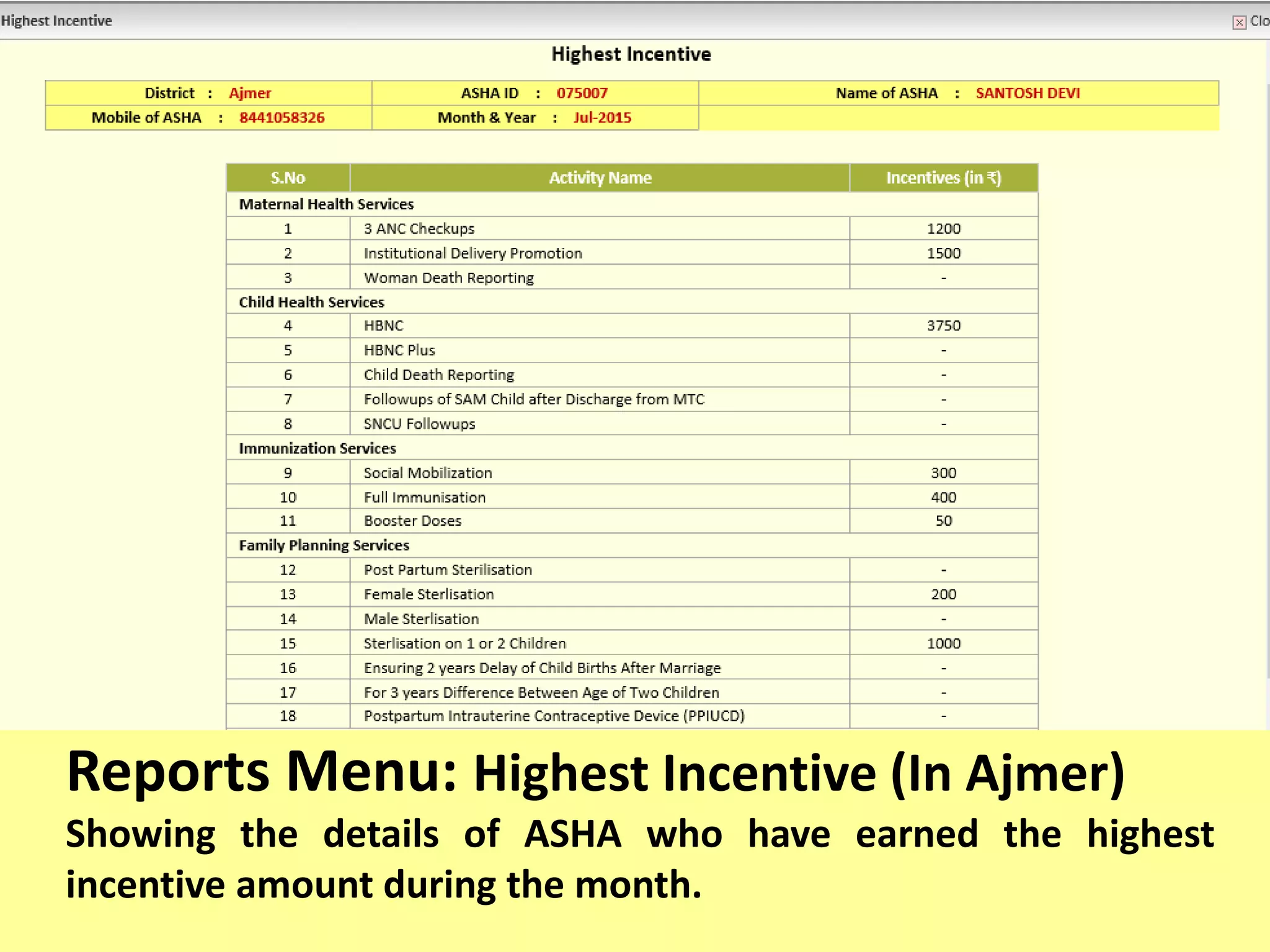1270x952 pixels.
Task: Click ASHA ID value 075007
Action: coord(582,93)
